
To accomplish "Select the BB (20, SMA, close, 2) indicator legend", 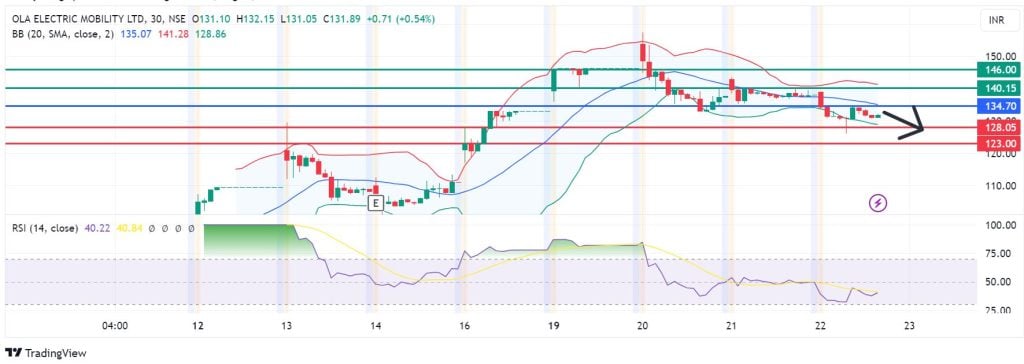I will [63, 34].
